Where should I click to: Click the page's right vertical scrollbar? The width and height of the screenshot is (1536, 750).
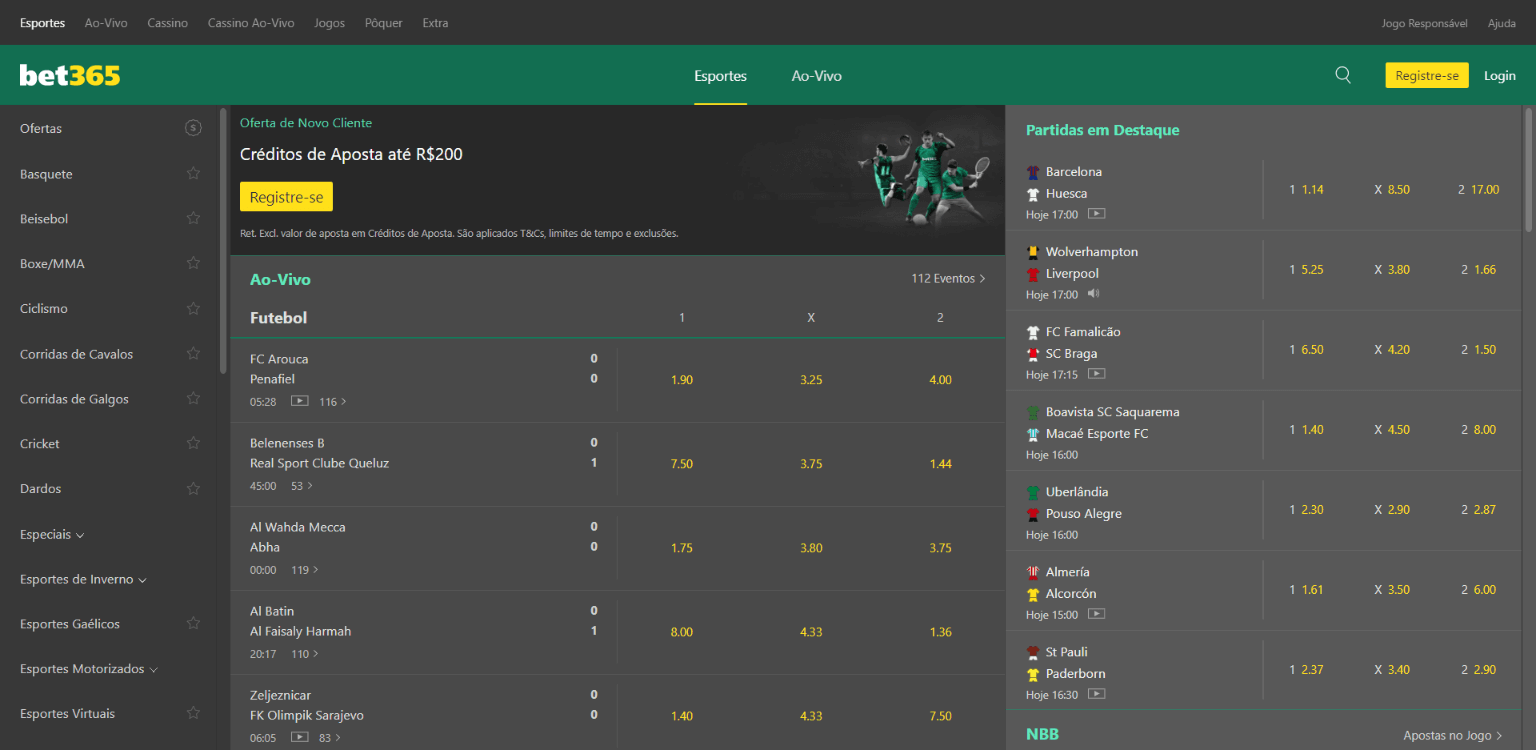click(x=1528, y=170)
